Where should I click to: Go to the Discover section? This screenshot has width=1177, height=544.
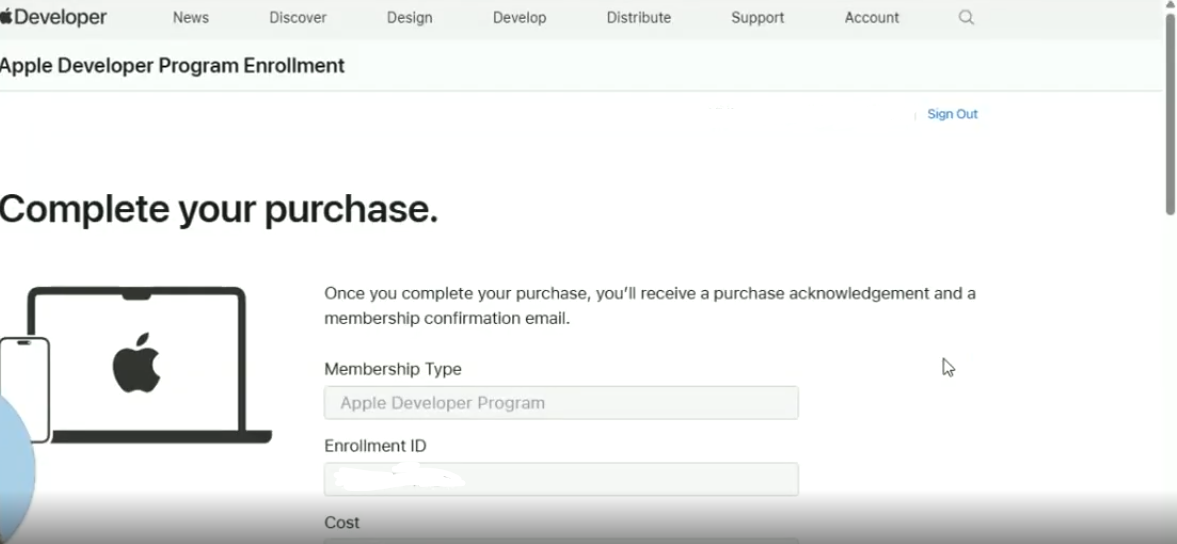pyautogui.click(x=298, y=17)
